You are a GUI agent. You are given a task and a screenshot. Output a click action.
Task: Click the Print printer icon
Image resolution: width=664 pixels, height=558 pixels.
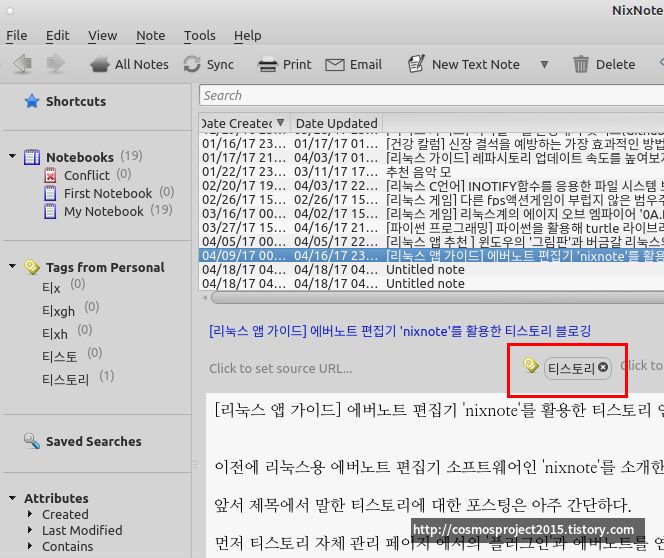[268, 65]
